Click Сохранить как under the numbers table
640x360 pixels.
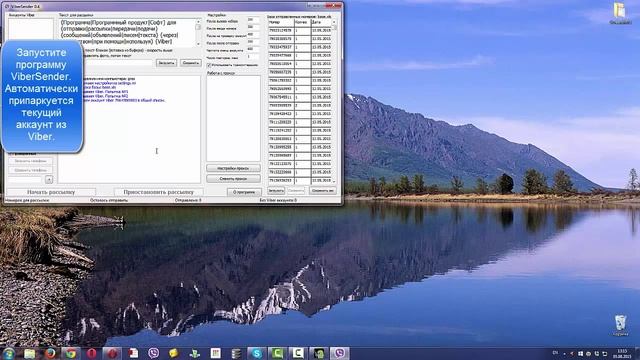click(x=322, y=191)
